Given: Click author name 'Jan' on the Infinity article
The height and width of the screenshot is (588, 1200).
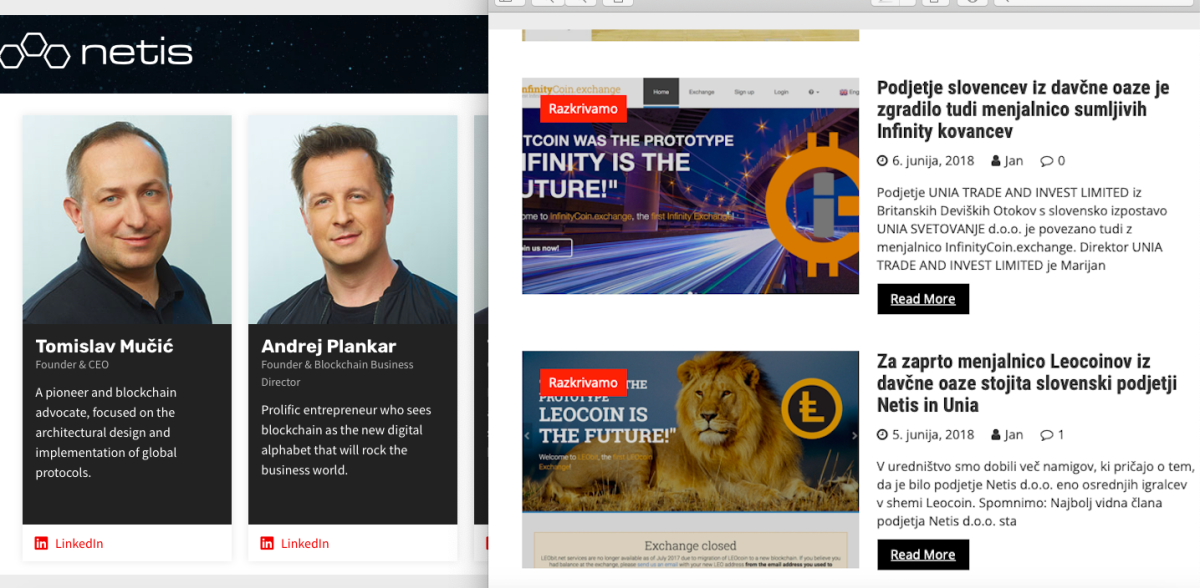Looking at the screenshot, I should tap(1014, 160).
